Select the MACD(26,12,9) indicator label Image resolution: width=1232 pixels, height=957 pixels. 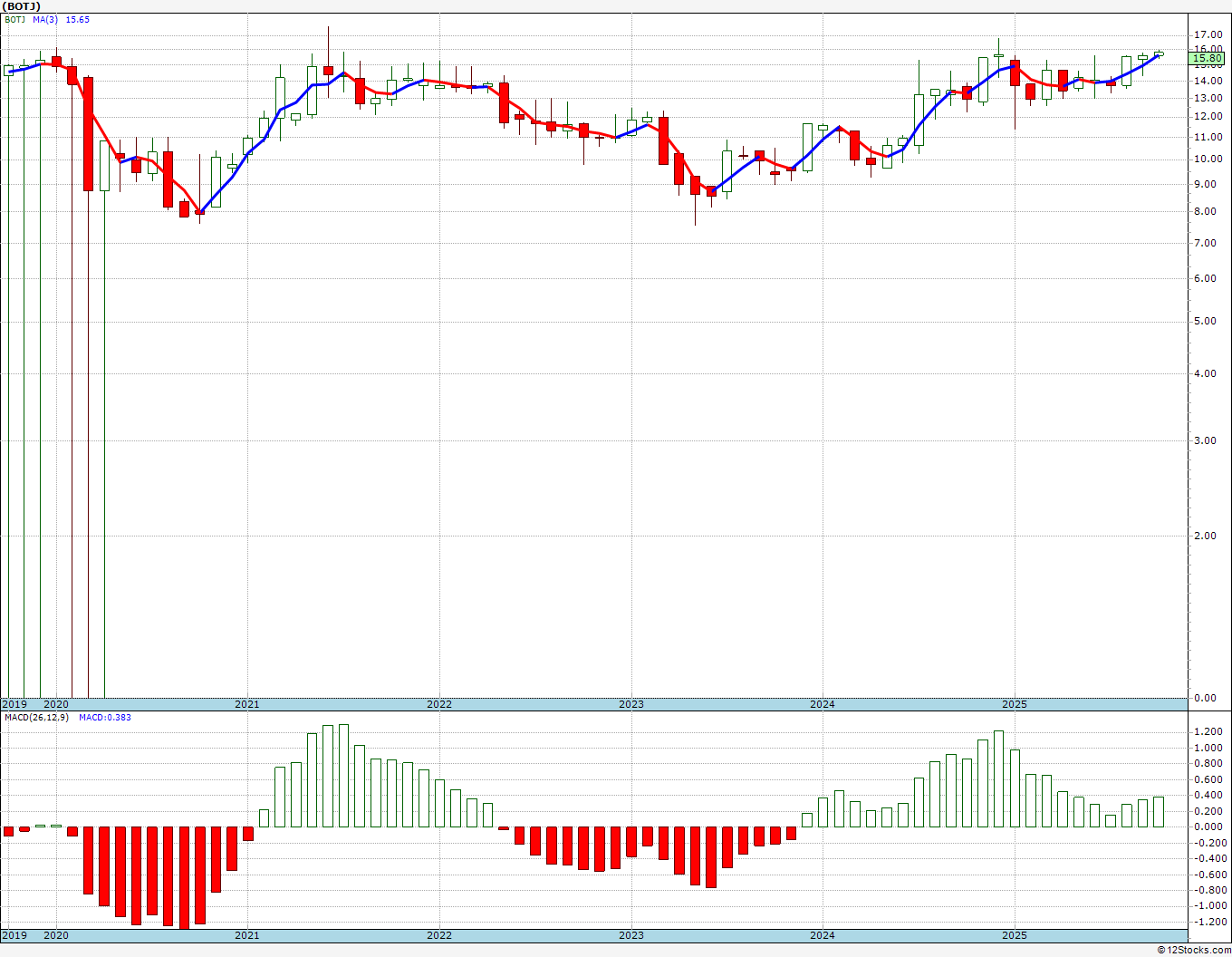coord(36,717)
